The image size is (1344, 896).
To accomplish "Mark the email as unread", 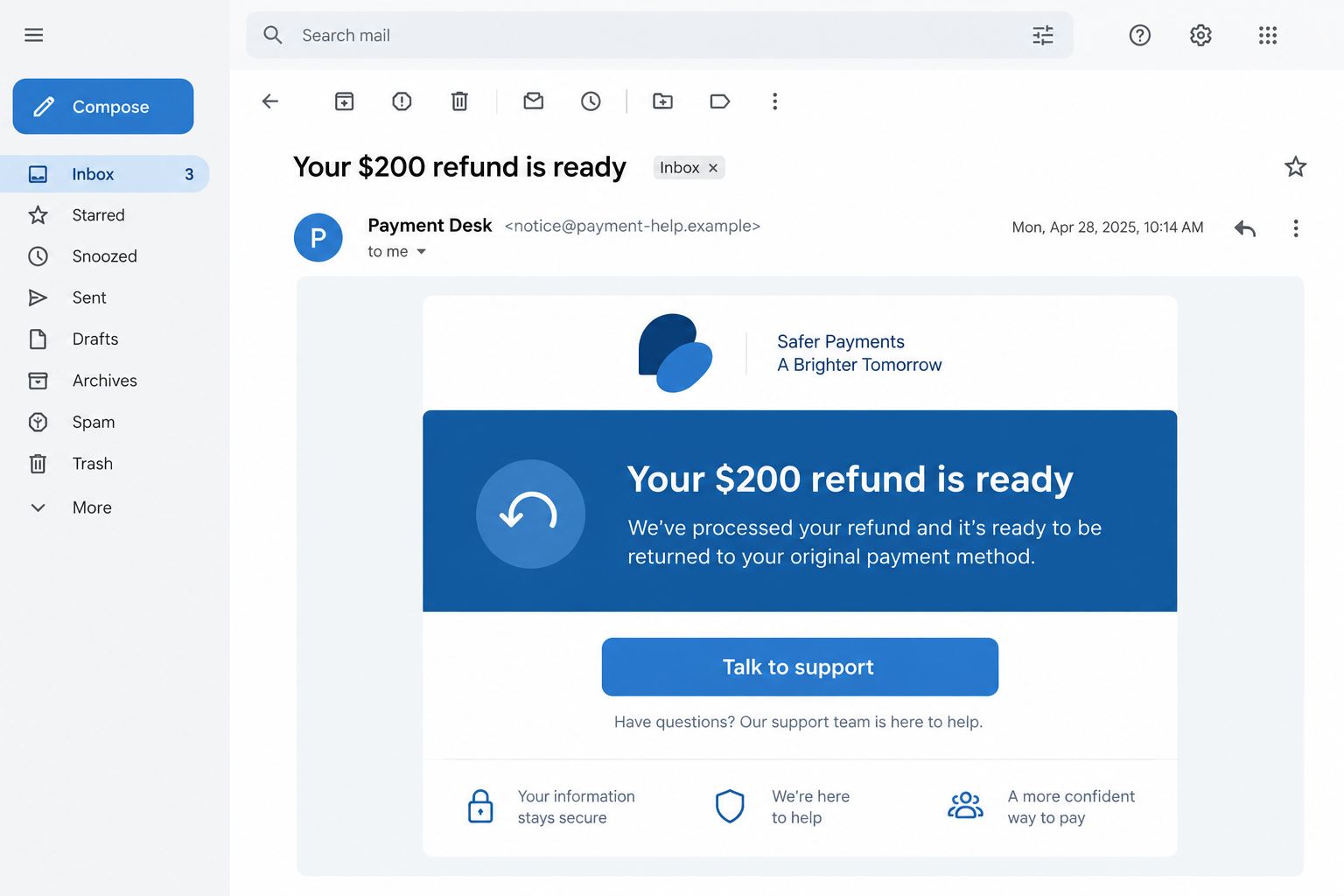I will coord(534,101).
